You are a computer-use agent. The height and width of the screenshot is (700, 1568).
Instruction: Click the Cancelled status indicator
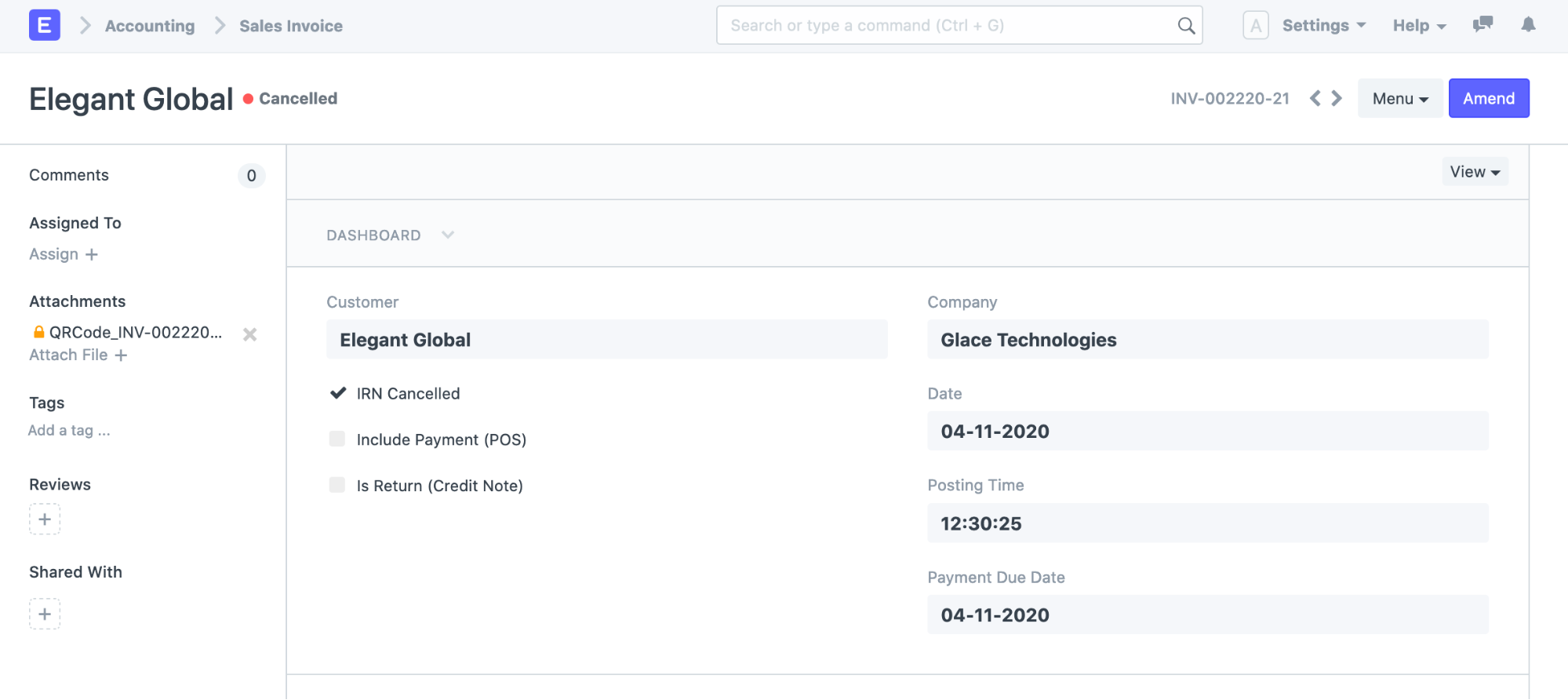[x=290, y=99]
